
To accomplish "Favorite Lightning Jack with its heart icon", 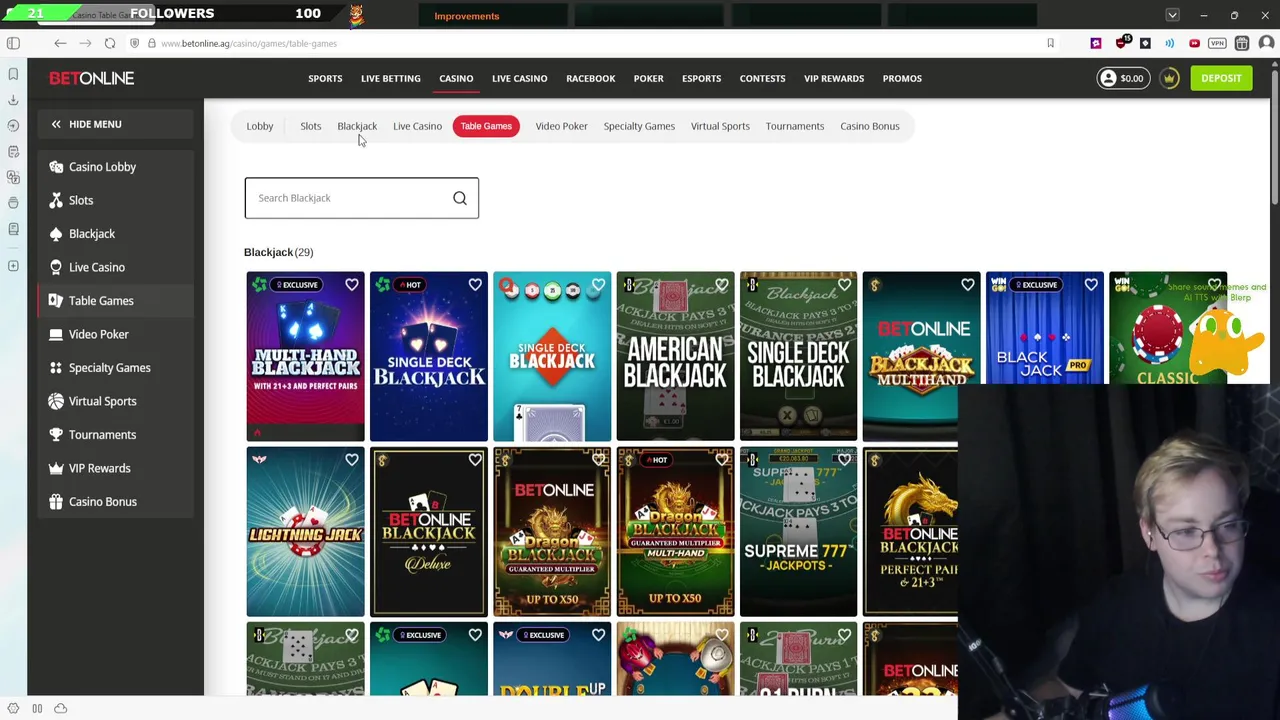I will (352, 460).
